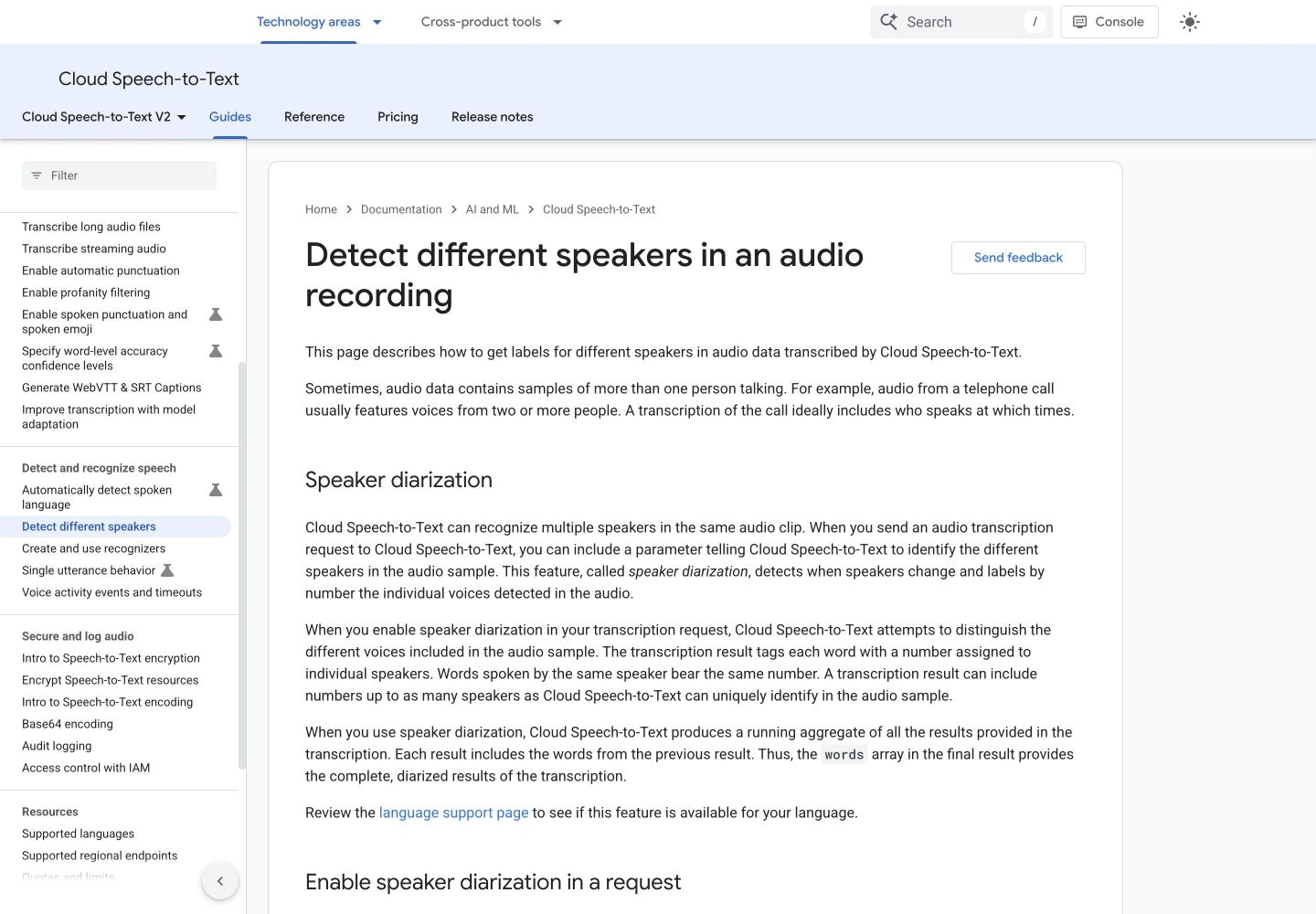
Task: Click the search sparkle magnifier icon
Action: click(x=888, y=22)
